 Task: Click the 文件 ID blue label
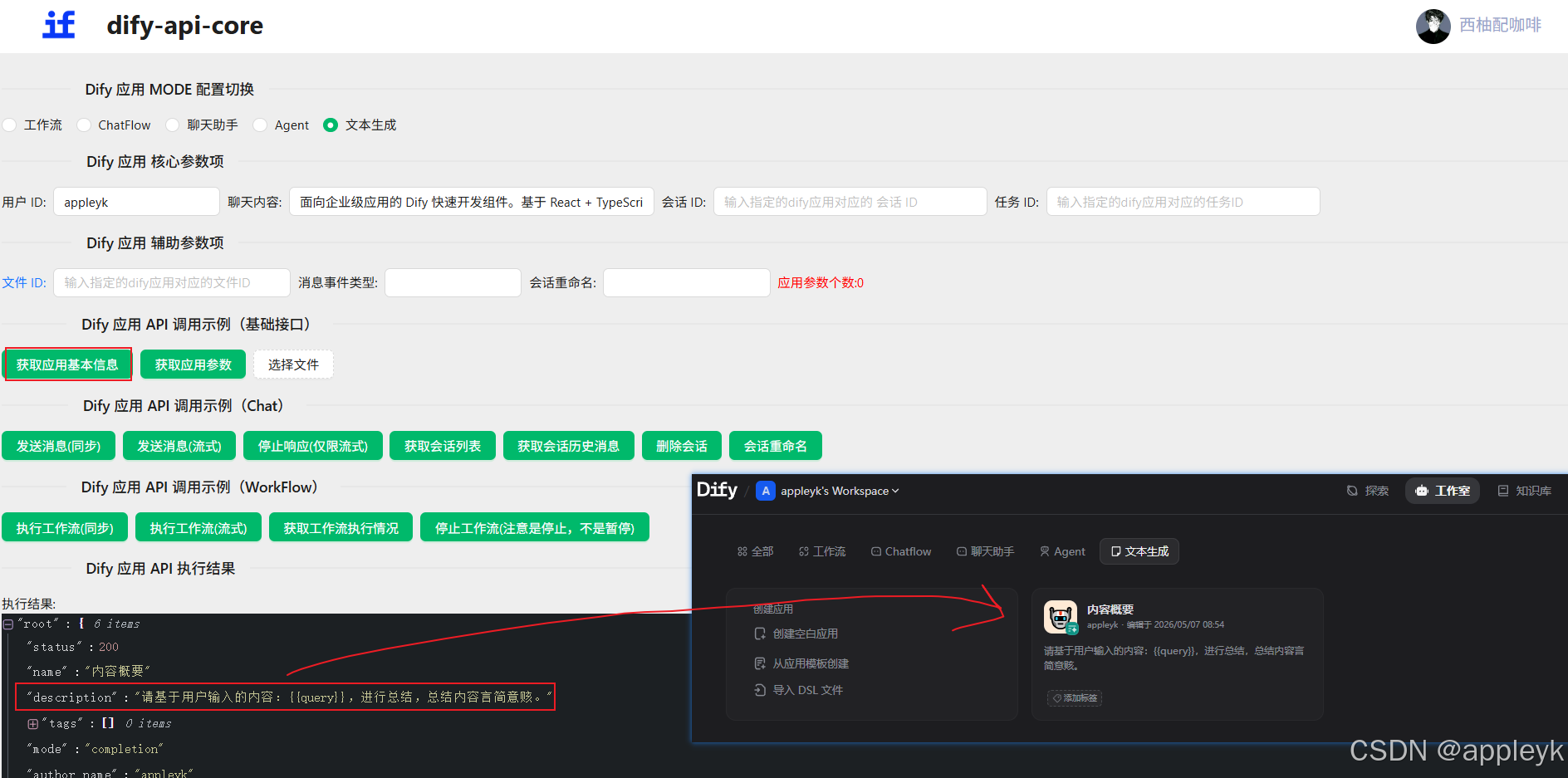coord(24,282)
